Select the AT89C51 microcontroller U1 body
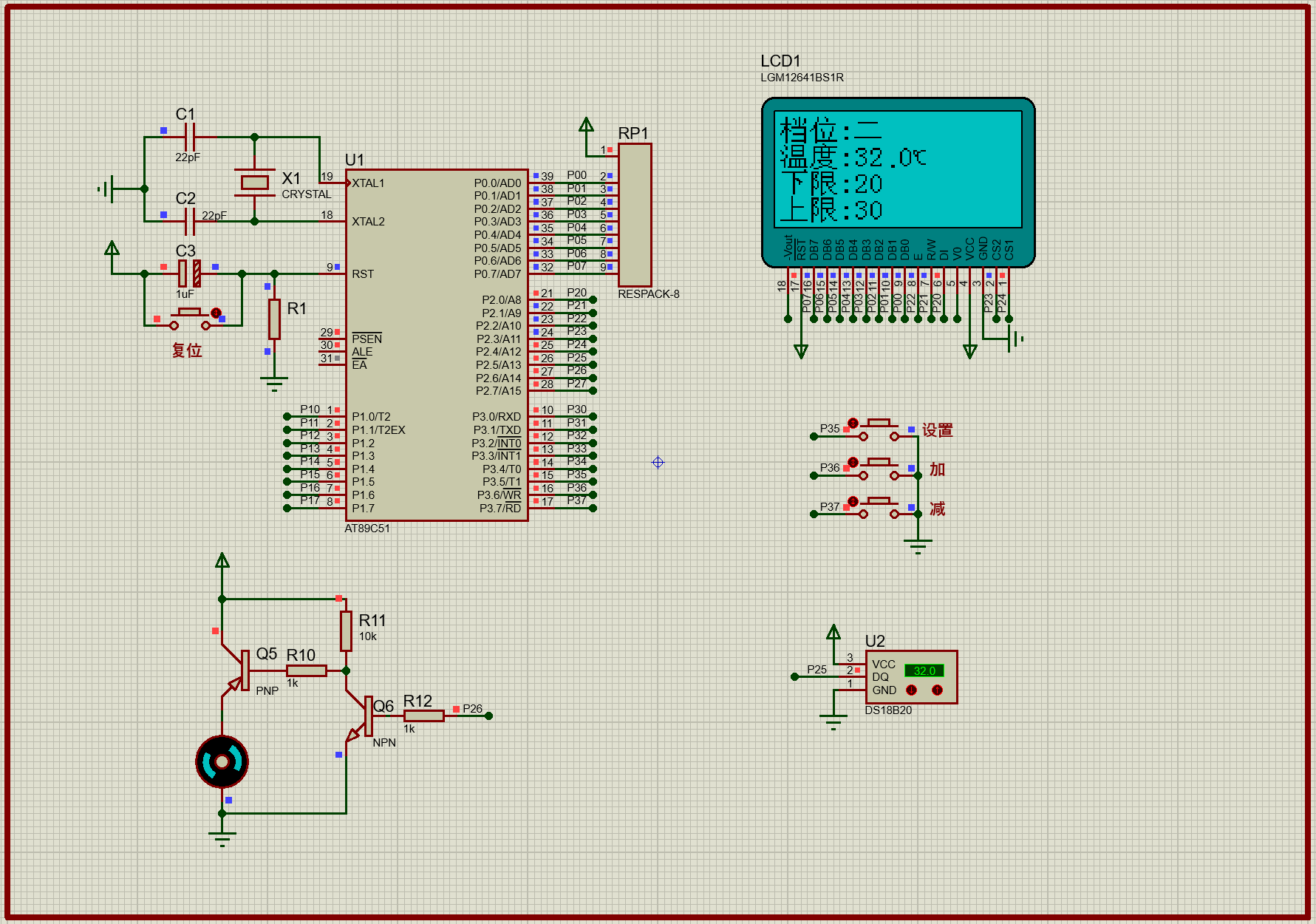Viewport: 1316px width, 924px height. pyautogui.click(x=437, y=345)
